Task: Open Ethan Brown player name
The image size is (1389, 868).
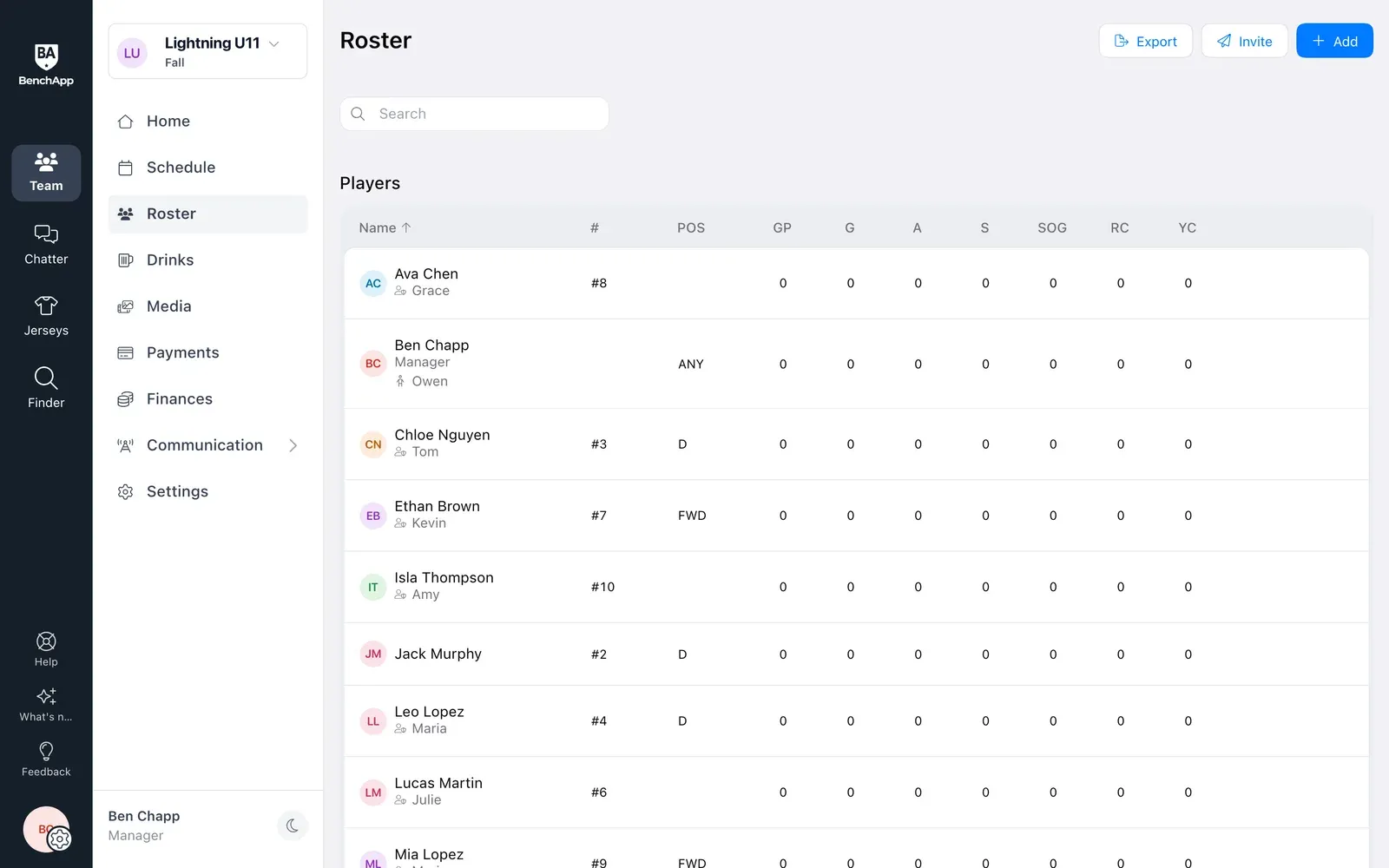Action: point(437,507)
